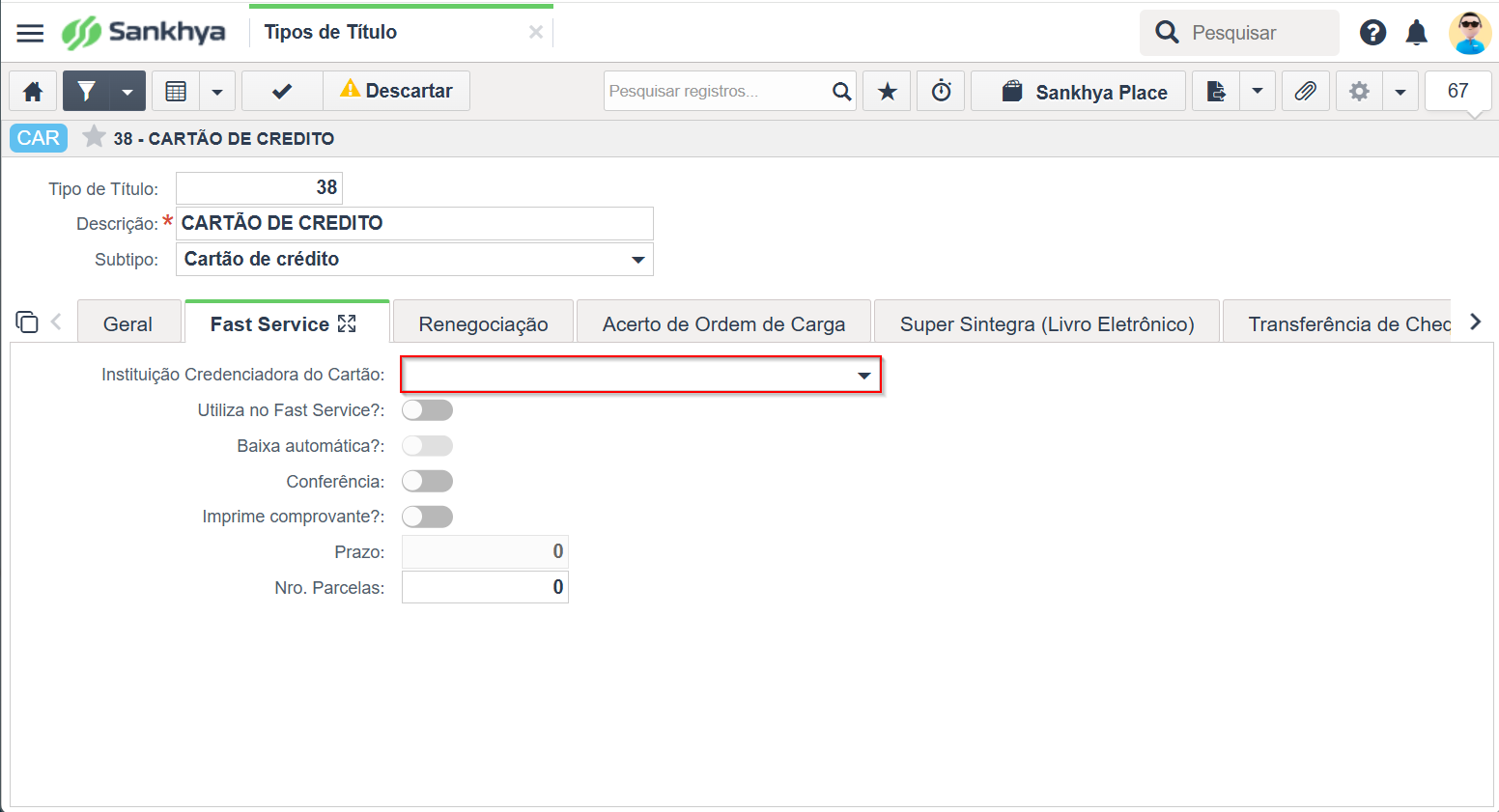1499x812 pixels.
Task: Toggle the Conferência switch
Action: [x=427, y=481]
